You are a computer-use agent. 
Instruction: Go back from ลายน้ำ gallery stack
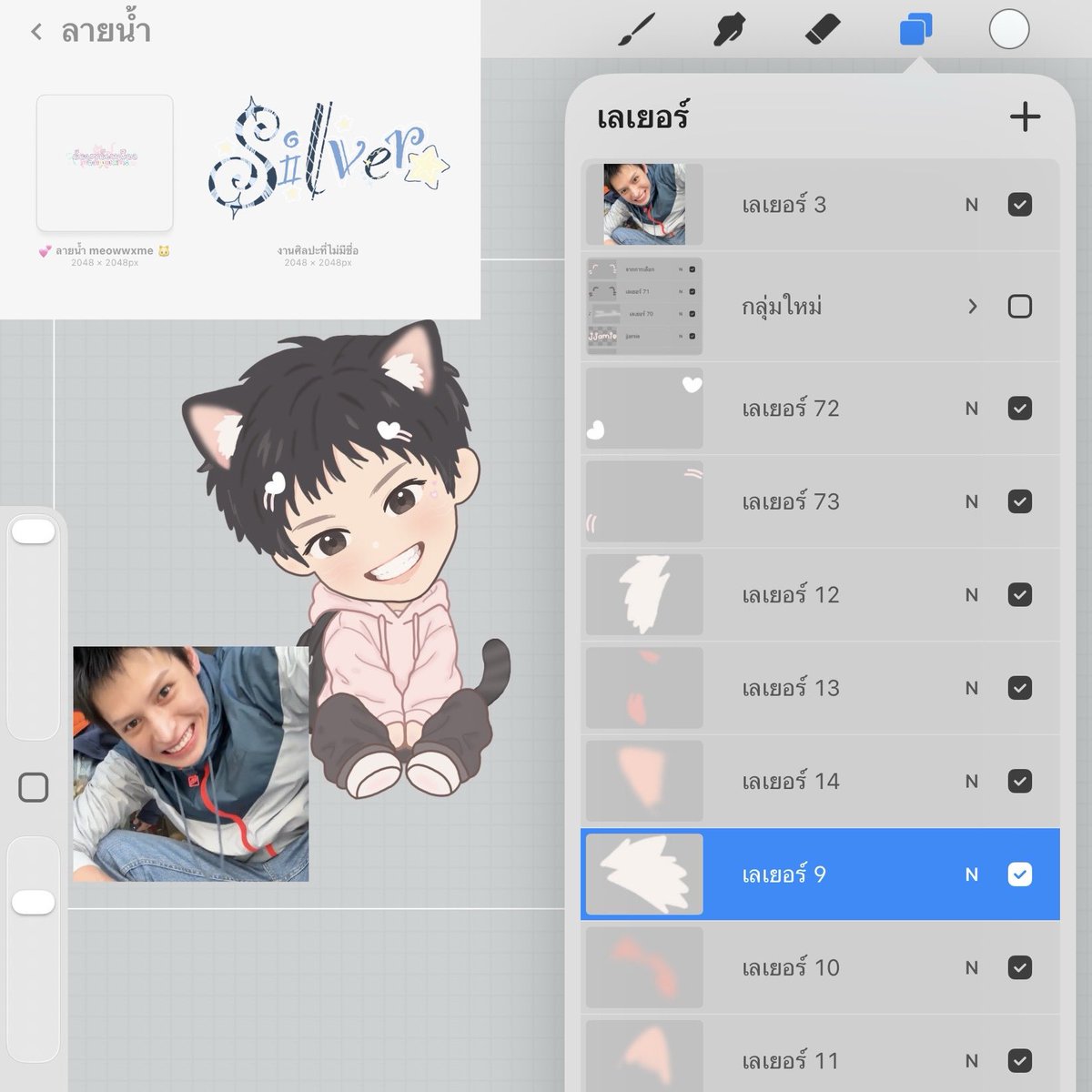36,32
